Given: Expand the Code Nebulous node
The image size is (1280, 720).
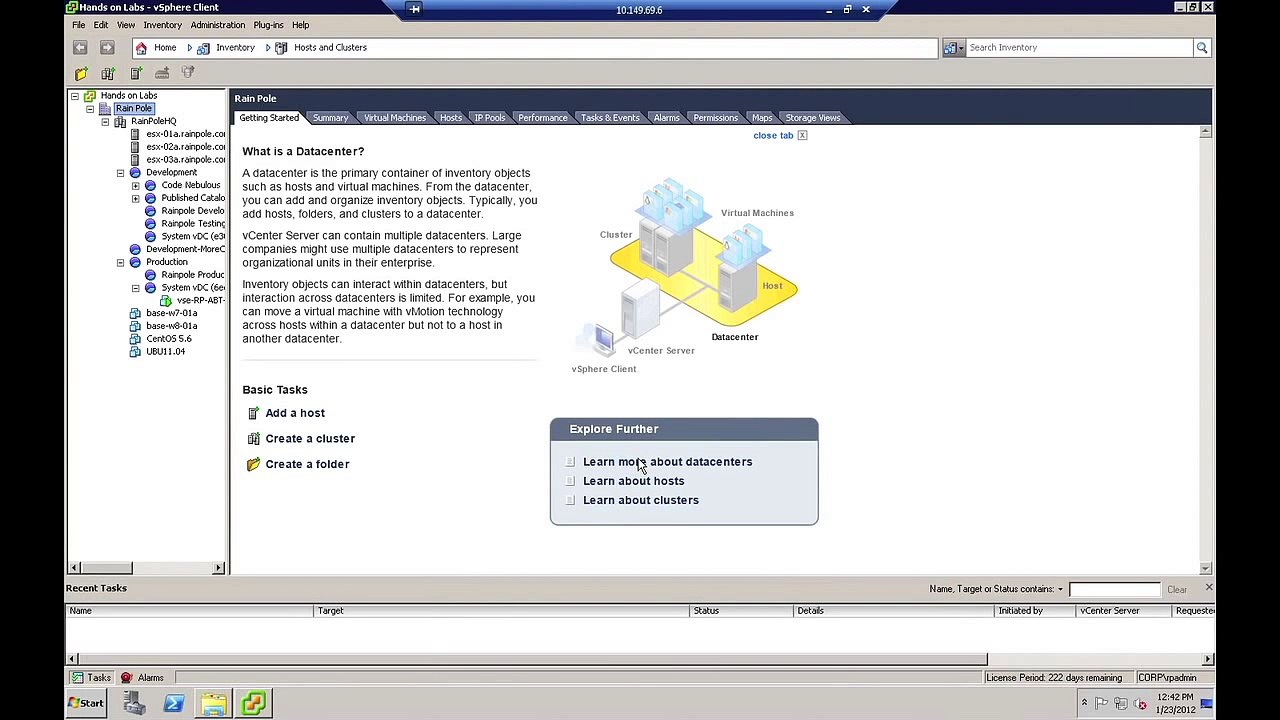Looking at the screenshot, I should click(135, 186).
